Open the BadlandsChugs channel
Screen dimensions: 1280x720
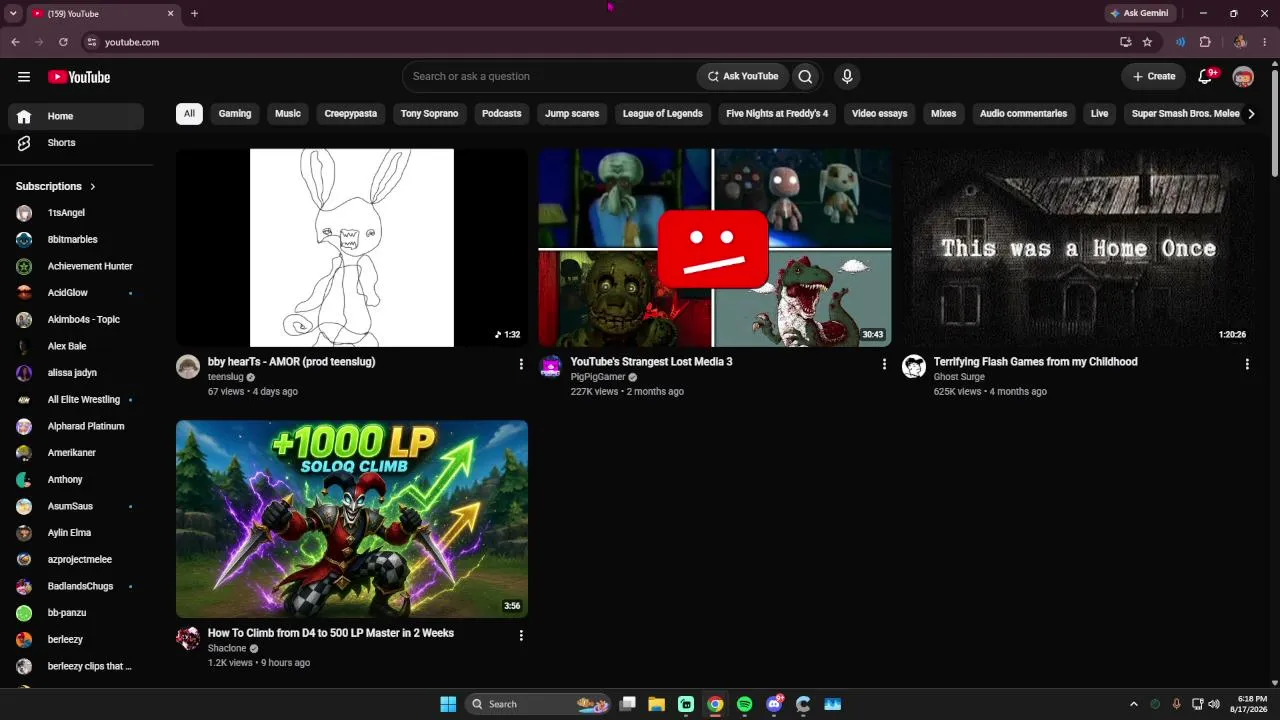click(x=76, y=586)
